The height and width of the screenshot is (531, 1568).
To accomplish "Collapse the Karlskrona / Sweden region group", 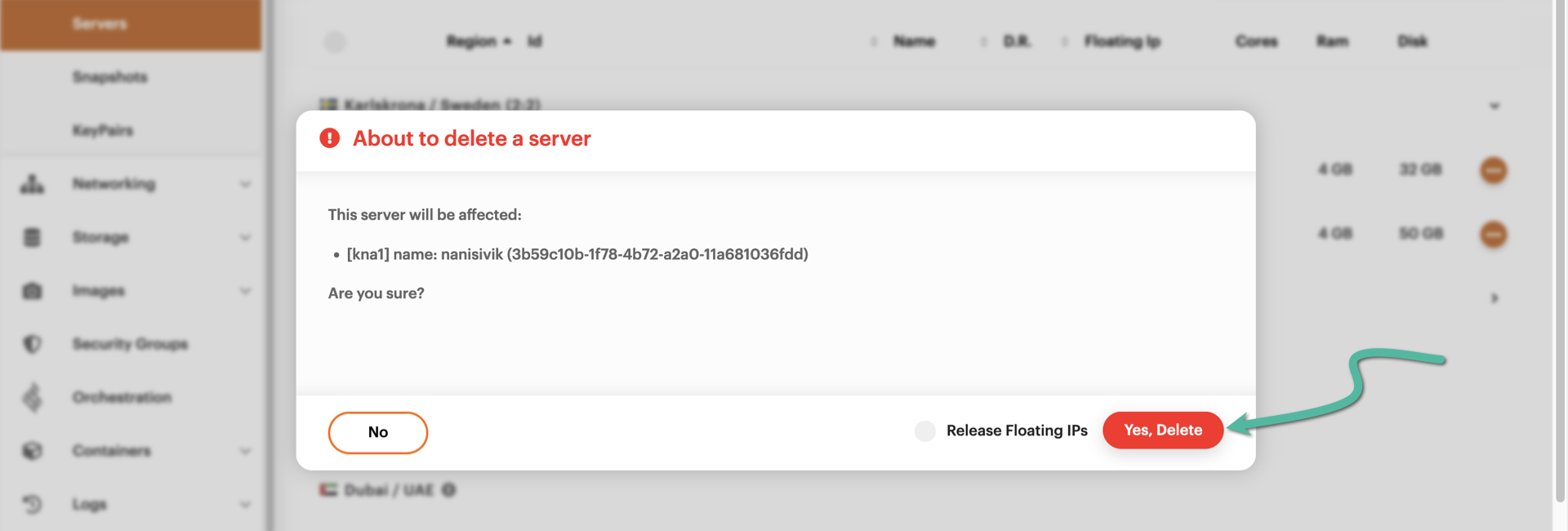I will tap(1494, 106).
